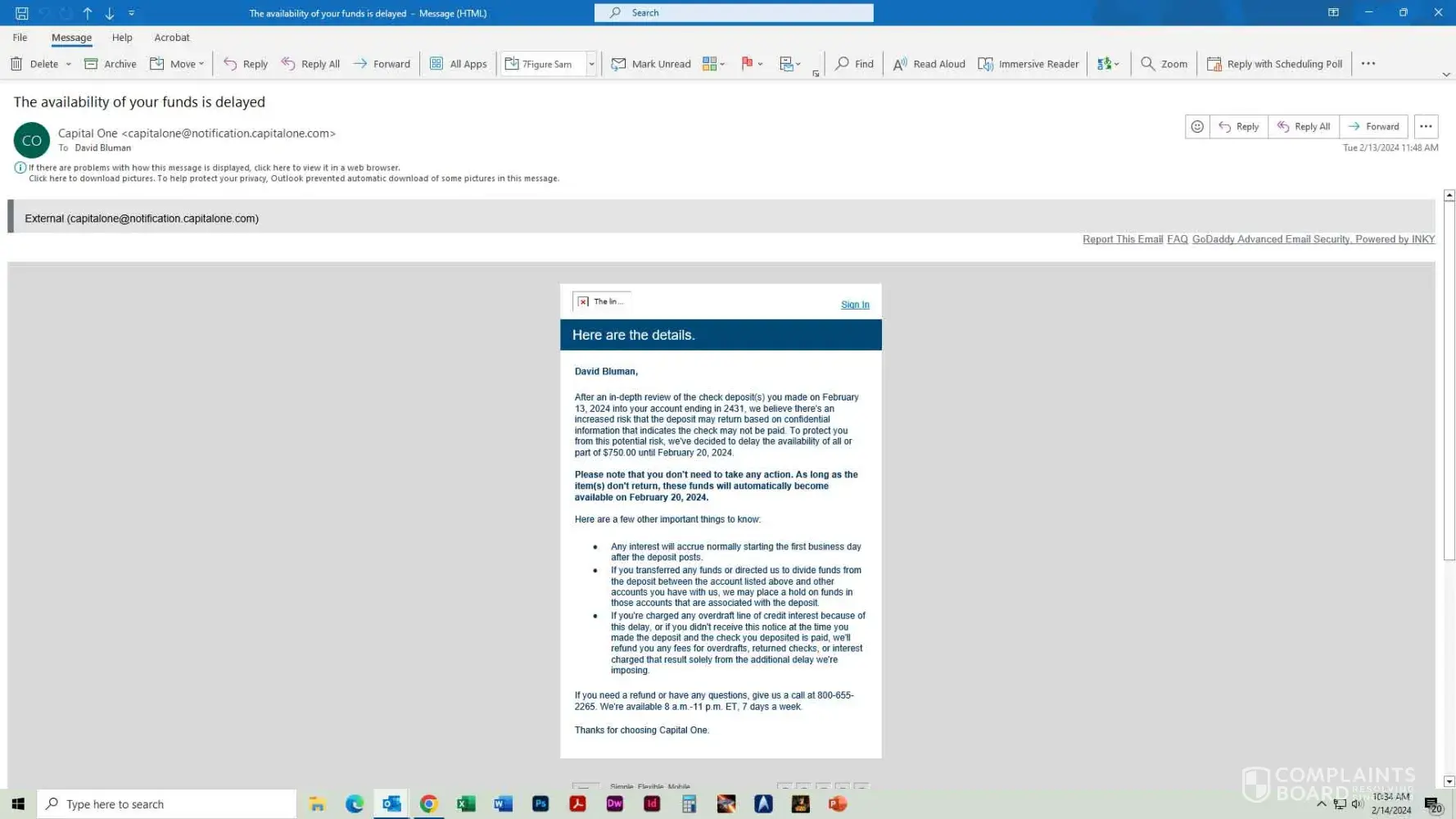The image size is (1456, 819).
Task: Click the CO sender avatar
Action: click(x=32, y=141)
